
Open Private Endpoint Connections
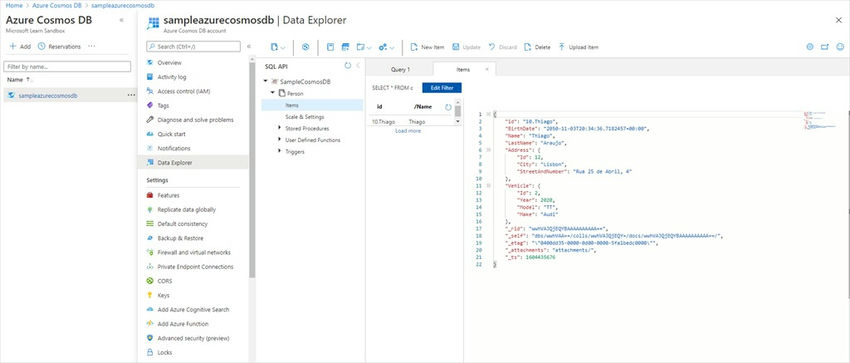(195, 267)
